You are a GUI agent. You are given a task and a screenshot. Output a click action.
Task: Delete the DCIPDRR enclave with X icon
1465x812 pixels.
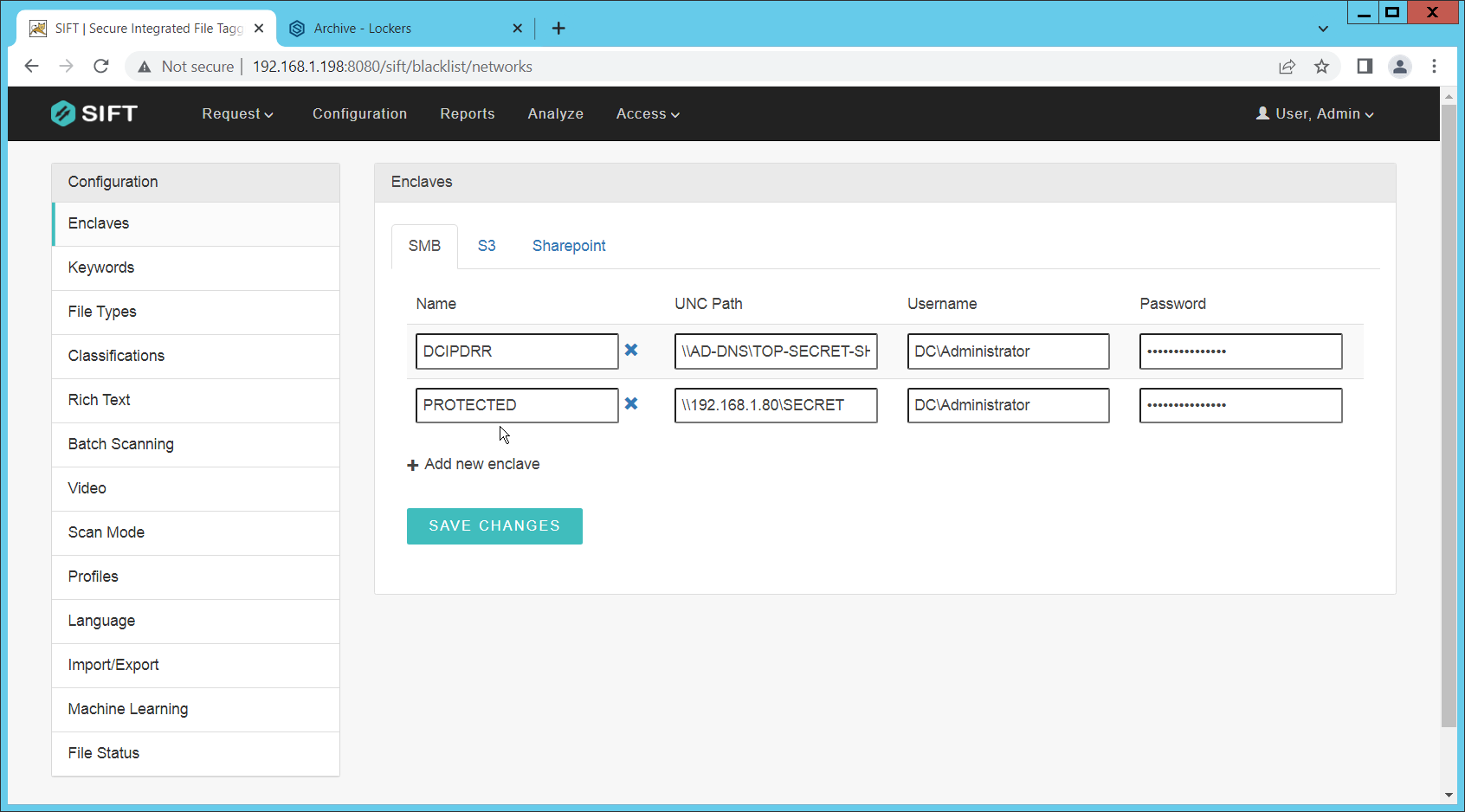click(x=631, y=350)
